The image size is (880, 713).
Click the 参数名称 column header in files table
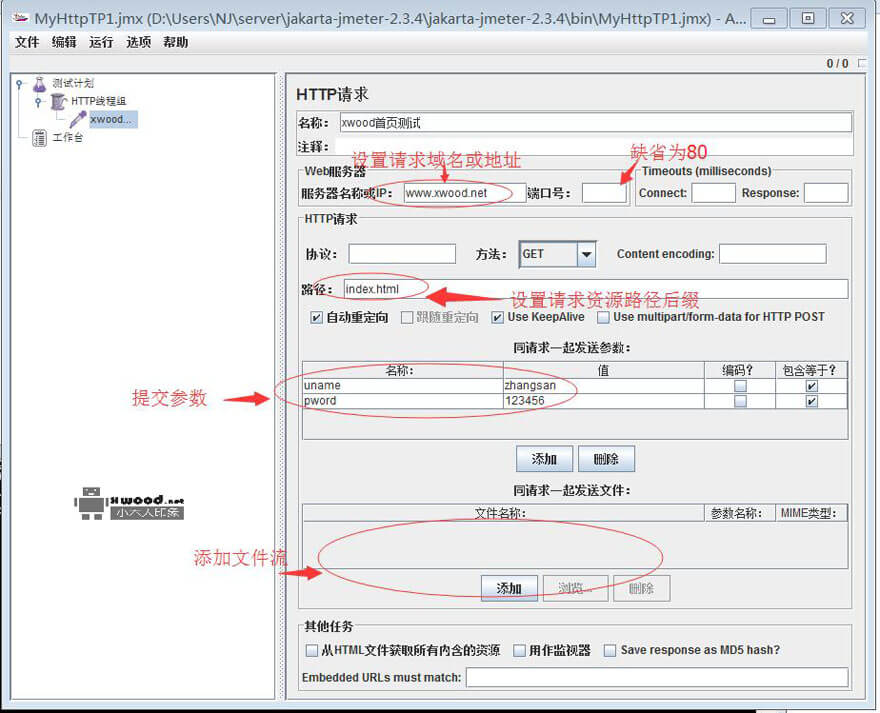pyautogui.click(x=740, y=513)
